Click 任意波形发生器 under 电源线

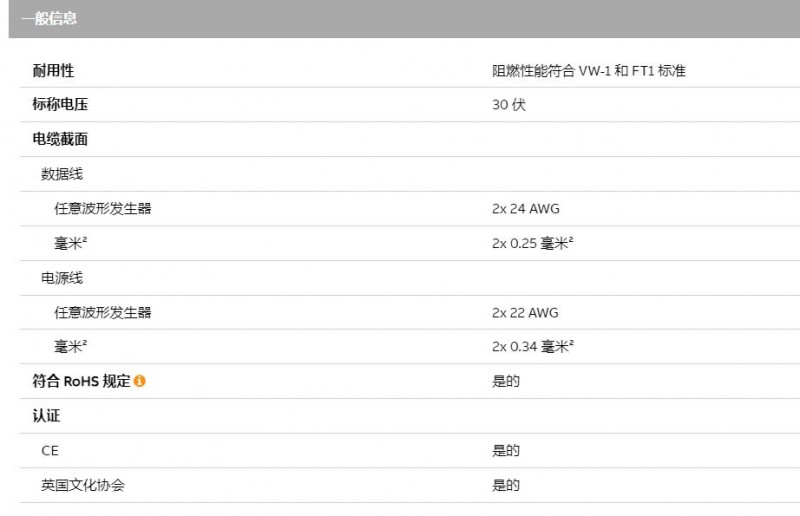103,313
